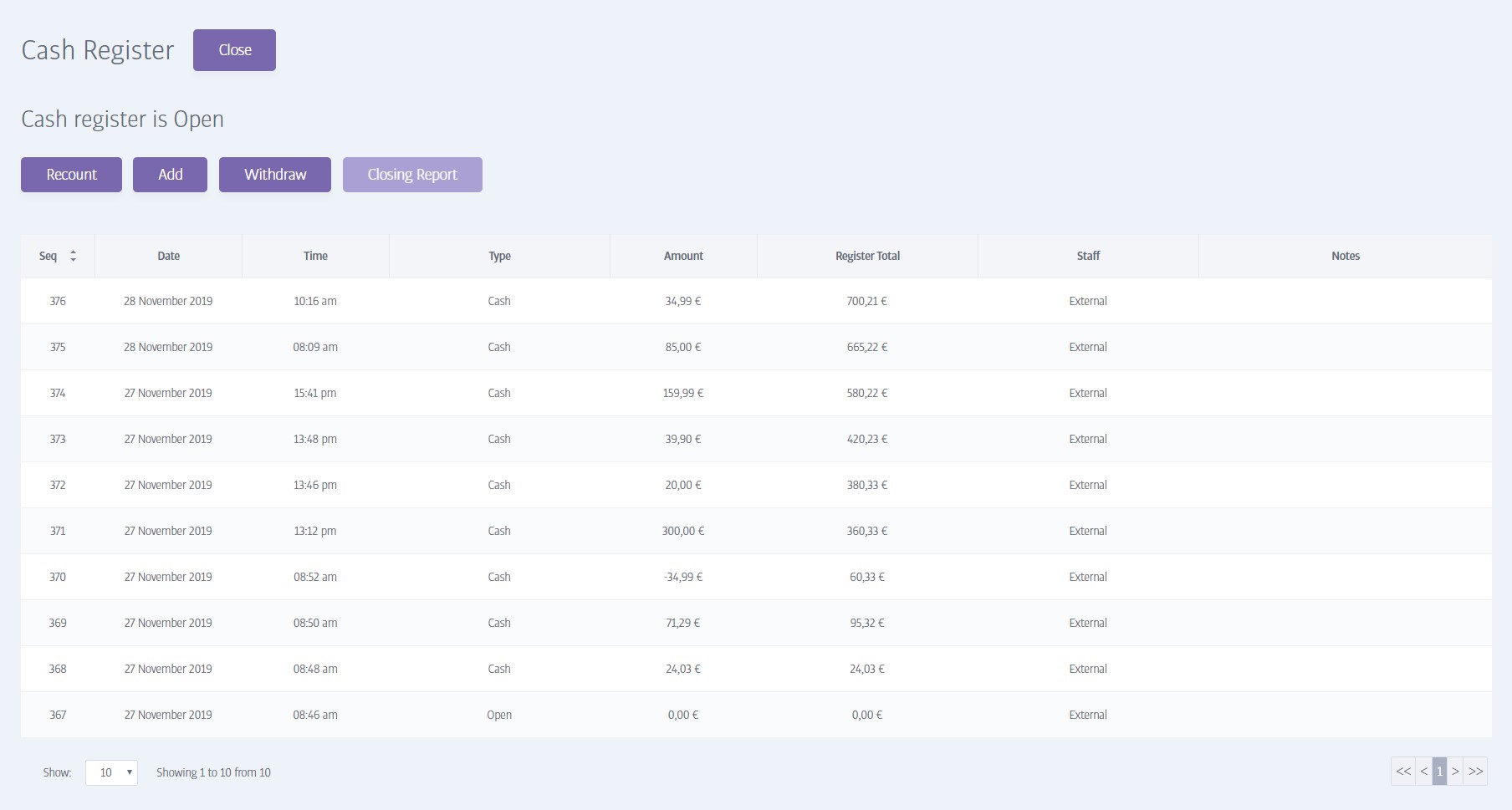The width and height of the screenshot is (1512, 810).
Task: Click the Amount column header
Action: [683, 256]
